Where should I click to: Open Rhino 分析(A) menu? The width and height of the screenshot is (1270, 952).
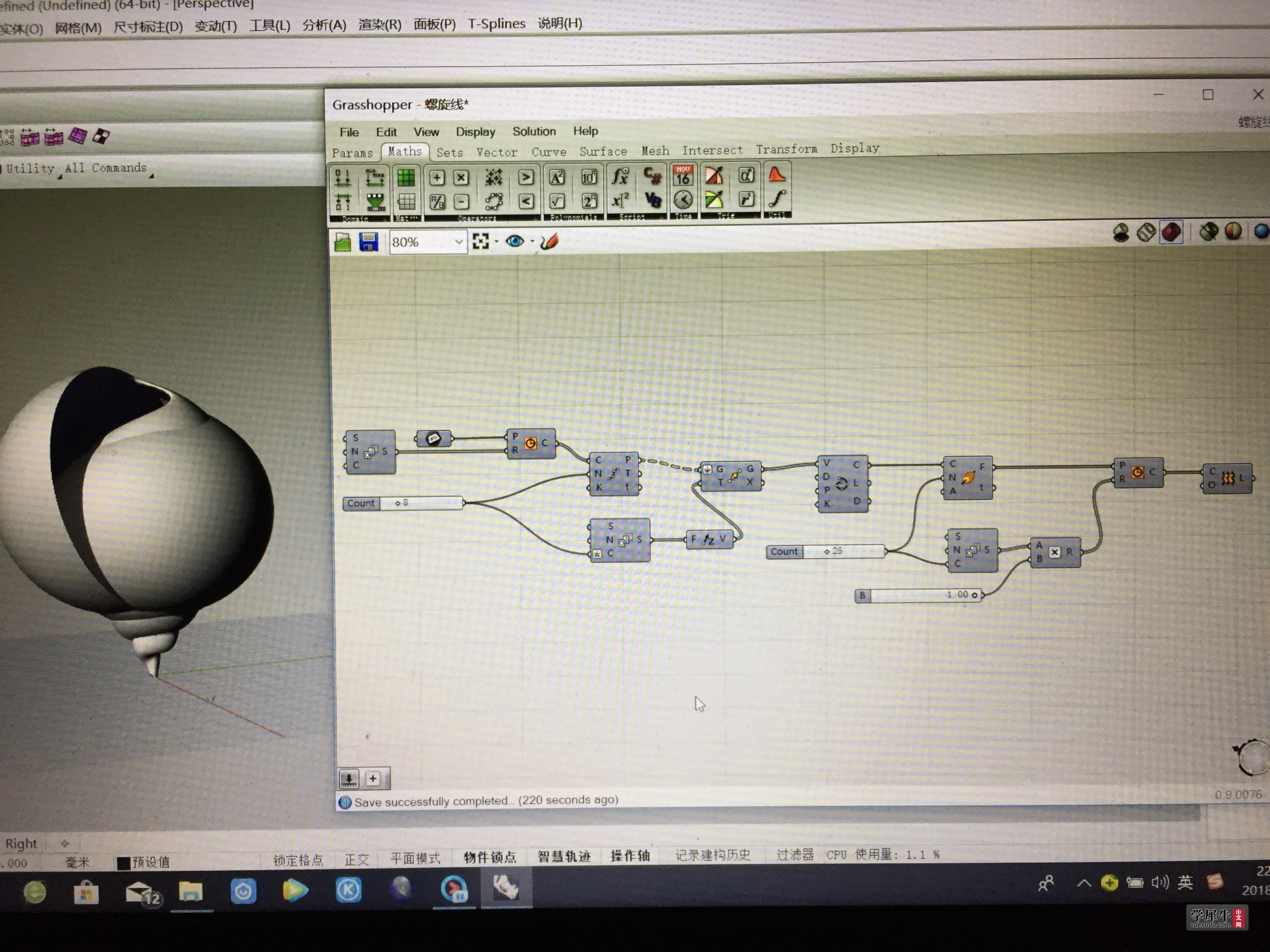(324, 25)
